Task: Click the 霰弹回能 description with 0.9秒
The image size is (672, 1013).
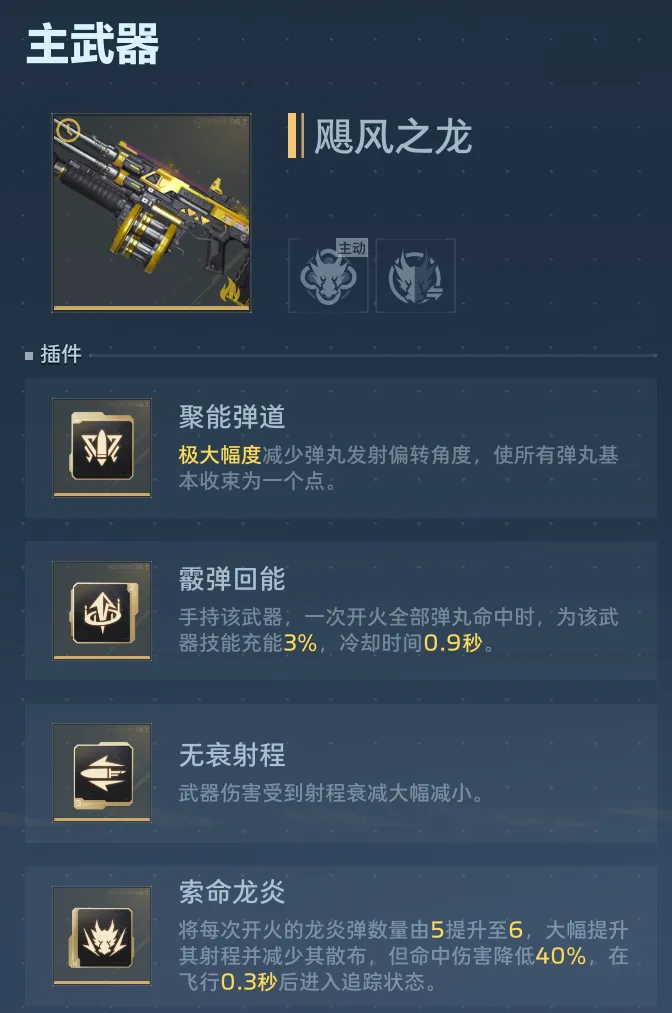Action: [x=399, y=630]
